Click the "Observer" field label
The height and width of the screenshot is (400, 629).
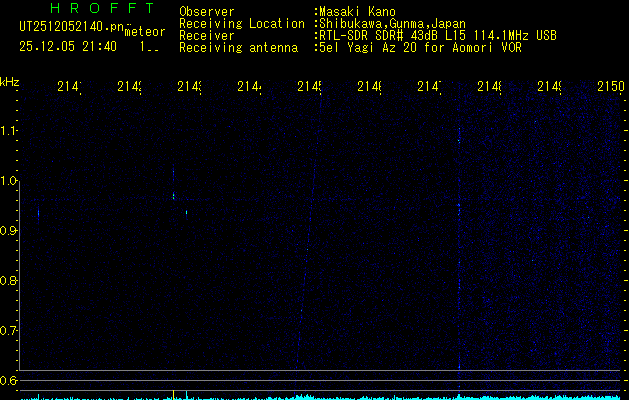(x=207, y=12)
